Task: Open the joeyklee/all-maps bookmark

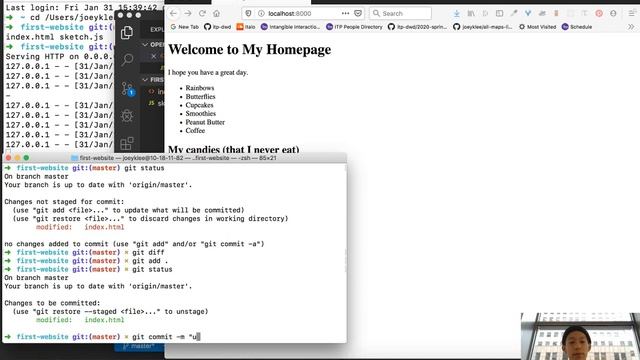Action: point(483,27)
